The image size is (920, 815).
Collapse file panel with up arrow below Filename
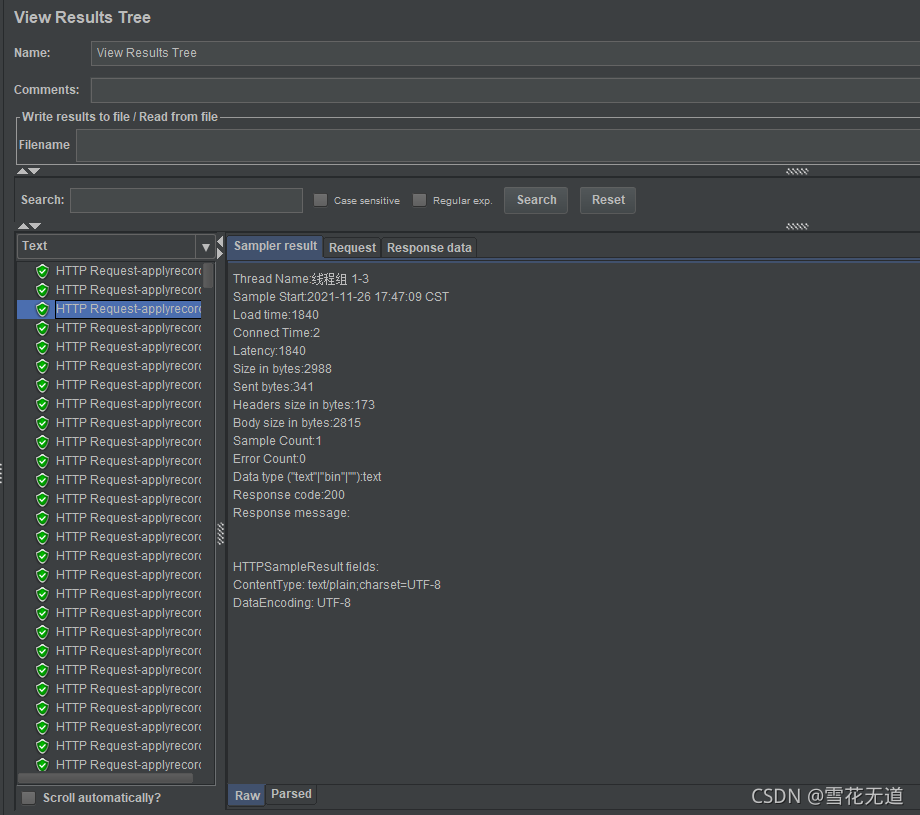[22, 171]
